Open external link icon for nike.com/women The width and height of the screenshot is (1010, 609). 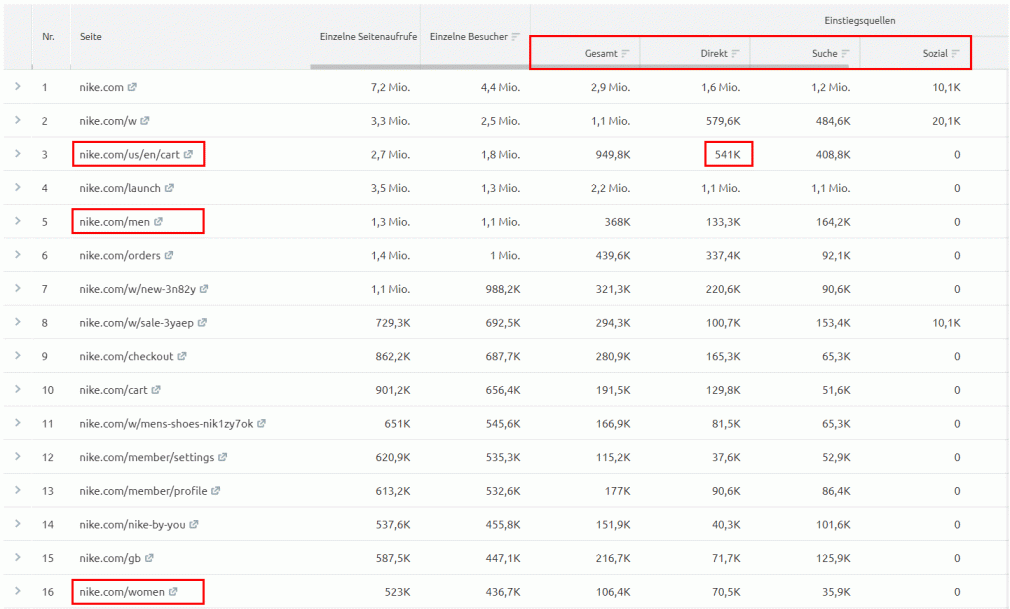click(173, 591)
